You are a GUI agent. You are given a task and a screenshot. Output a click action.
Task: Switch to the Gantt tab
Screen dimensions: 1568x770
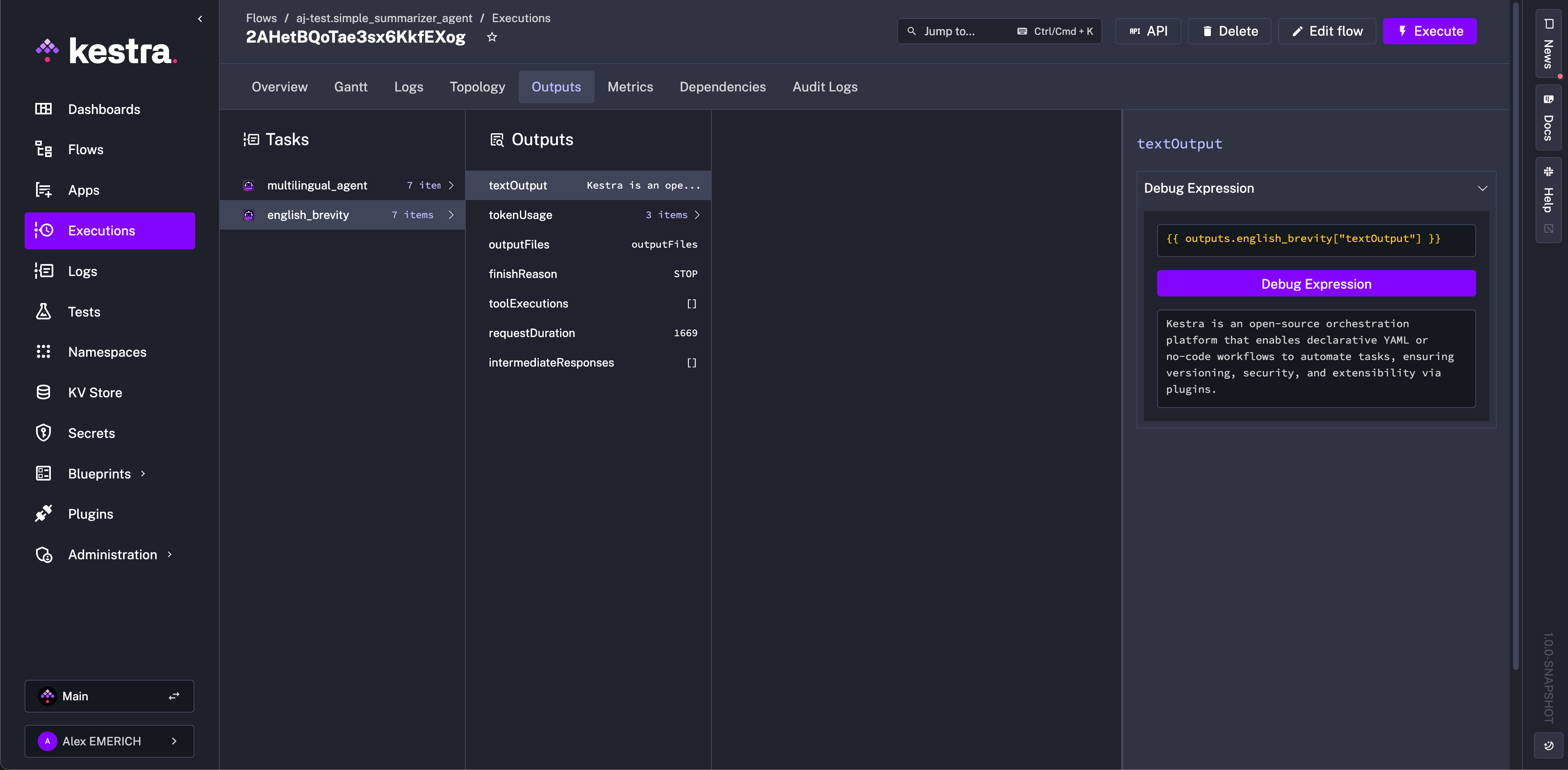pos(351,87)
